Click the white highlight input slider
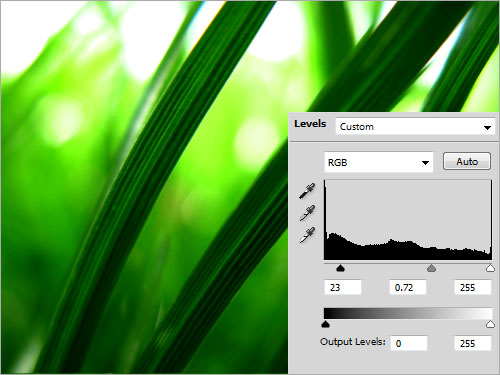 [490, 268]
